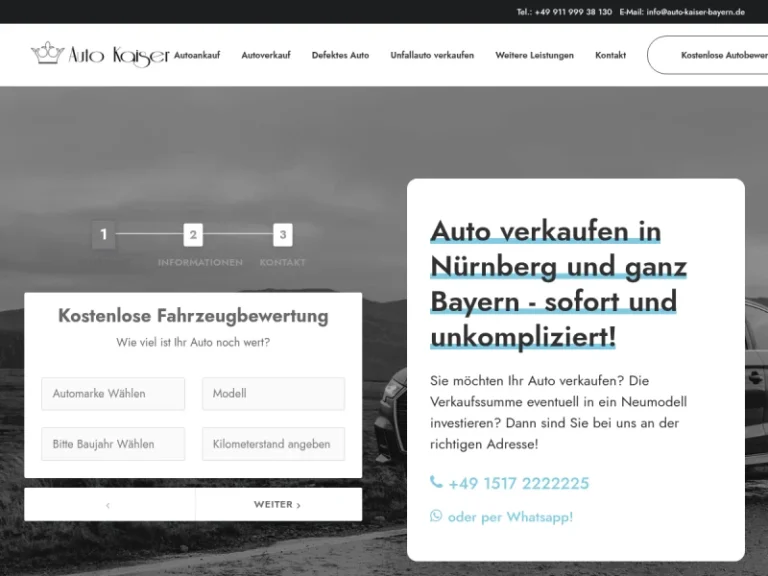This screenshot has width=768, height=576.
Task: Click the KONTAKT step label
Action: [283, 263]
